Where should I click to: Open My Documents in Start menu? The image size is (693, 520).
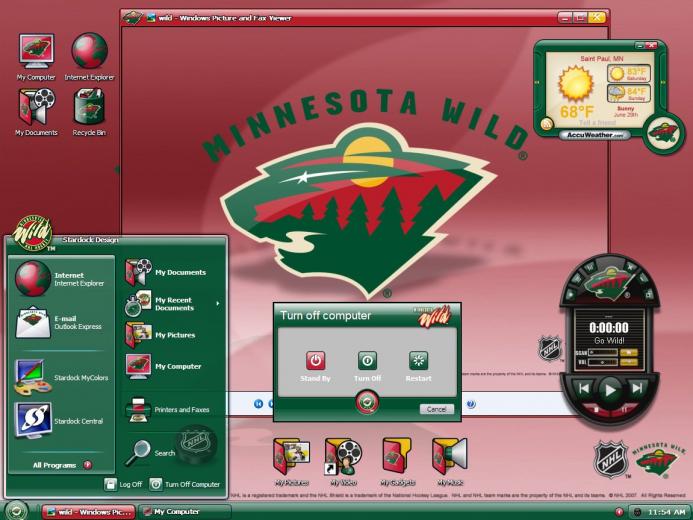(166, 272)
